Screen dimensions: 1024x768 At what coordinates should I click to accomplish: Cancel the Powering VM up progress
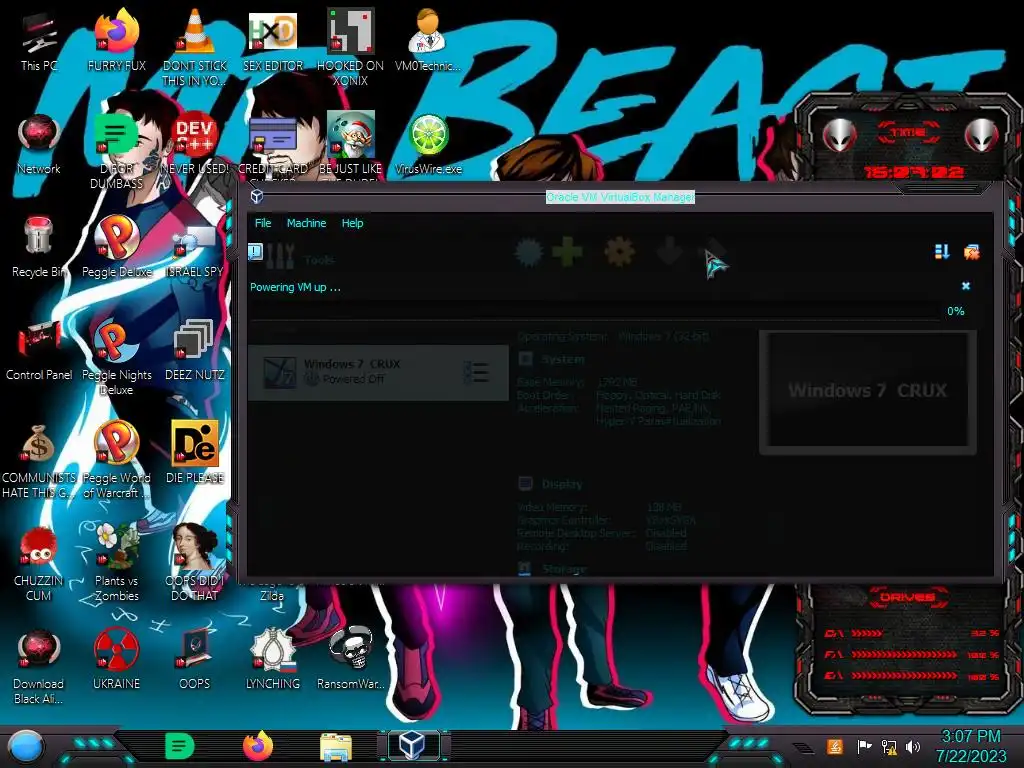[966, 286]
